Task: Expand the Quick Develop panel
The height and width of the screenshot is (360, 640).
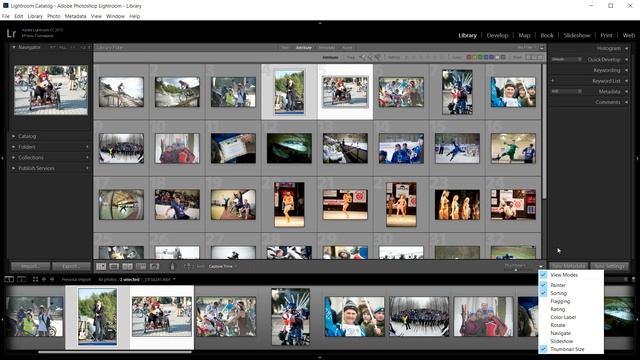Action: 627,60
